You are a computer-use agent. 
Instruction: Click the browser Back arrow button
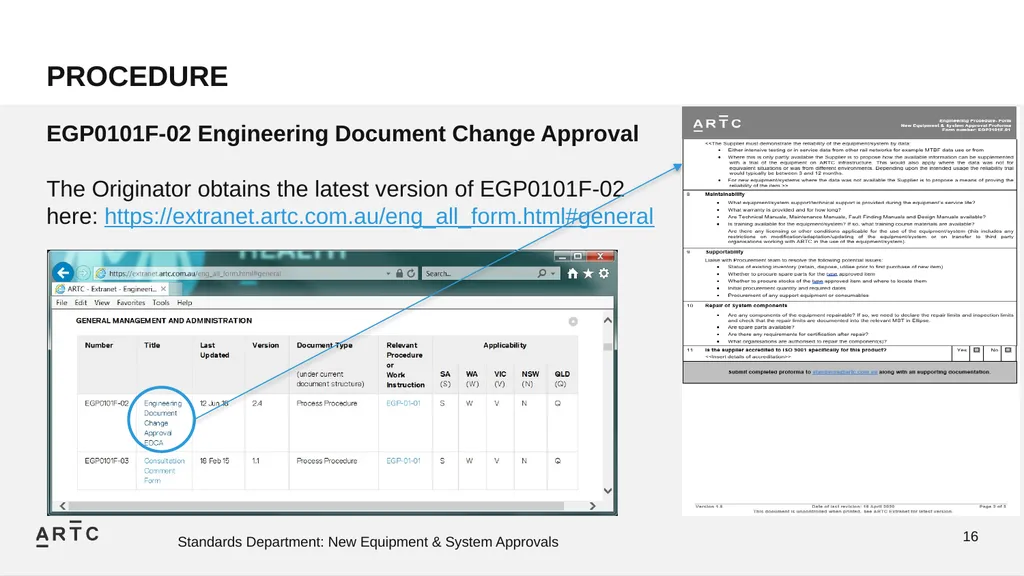pyautogui.click(x=63, y=273)
